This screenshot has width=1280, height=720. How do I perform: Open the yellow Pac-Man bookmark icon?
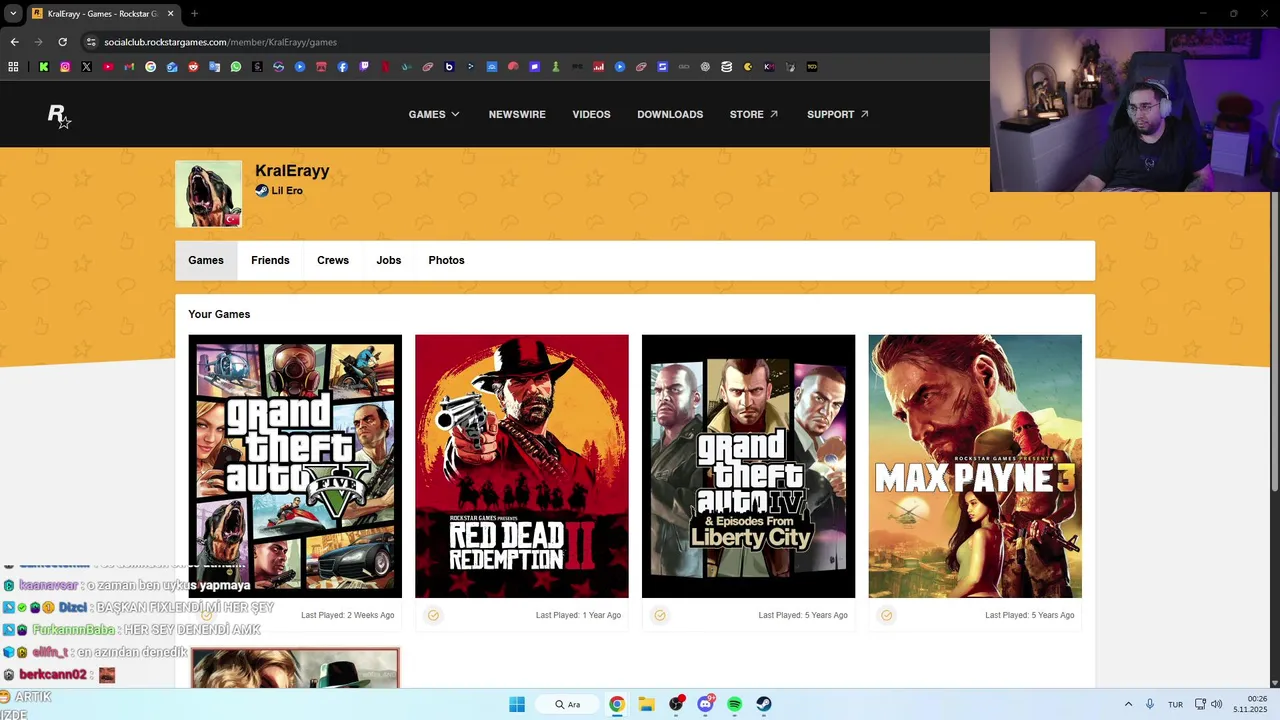[x=747, y=67]
